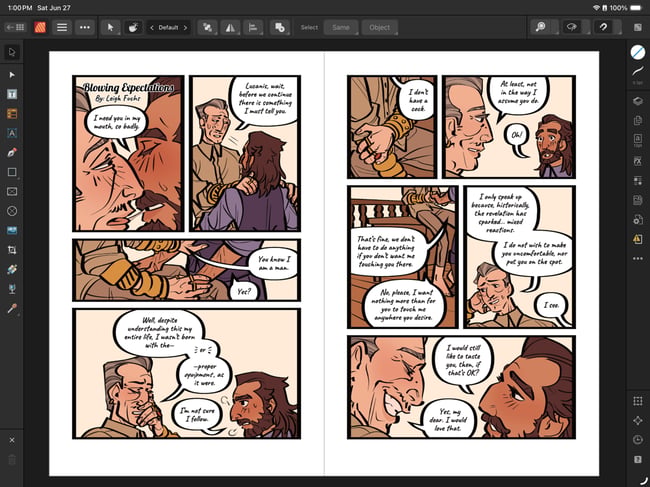Click the 'I see.' speech bubble

[x=551, y=305]
